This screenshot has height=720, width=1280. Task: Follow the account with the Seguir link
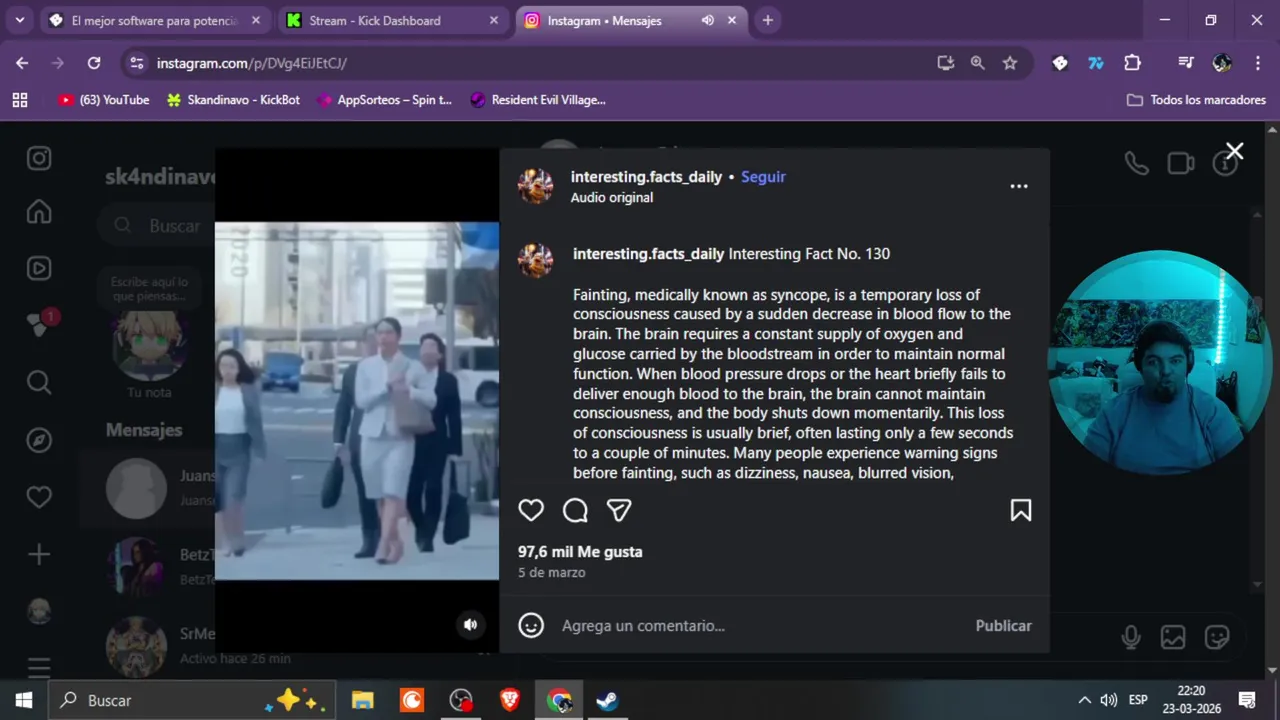point(763,177)
